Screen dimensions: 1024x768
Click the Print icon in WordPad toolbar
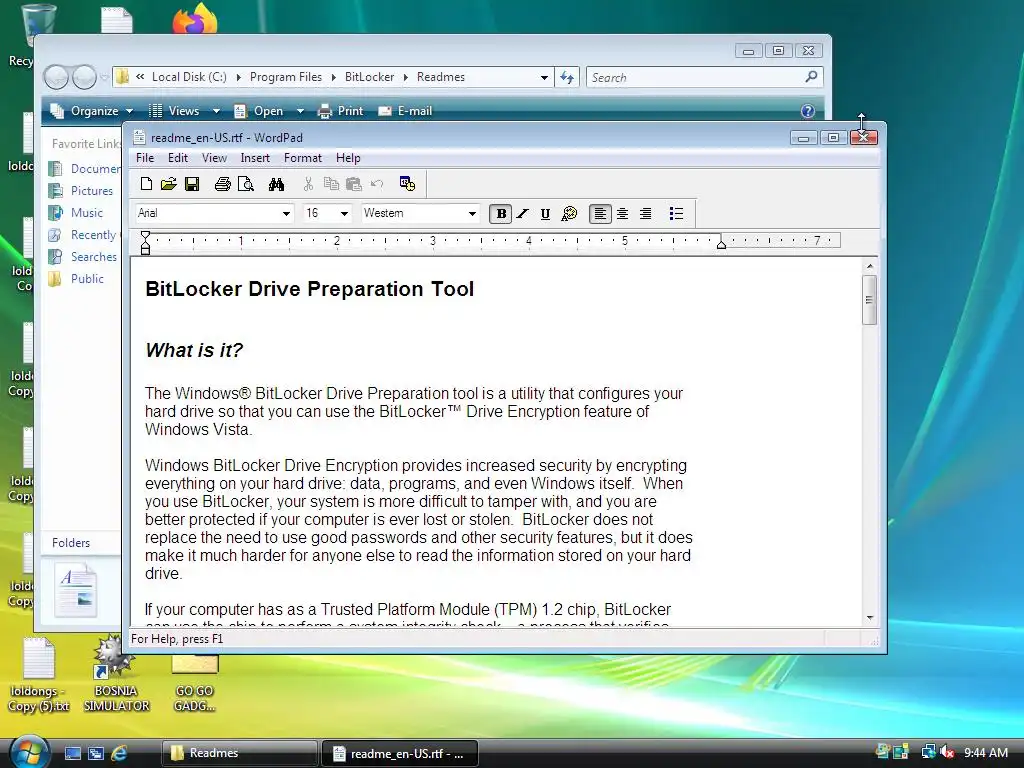pyautogui.click(x=223, y=184)
